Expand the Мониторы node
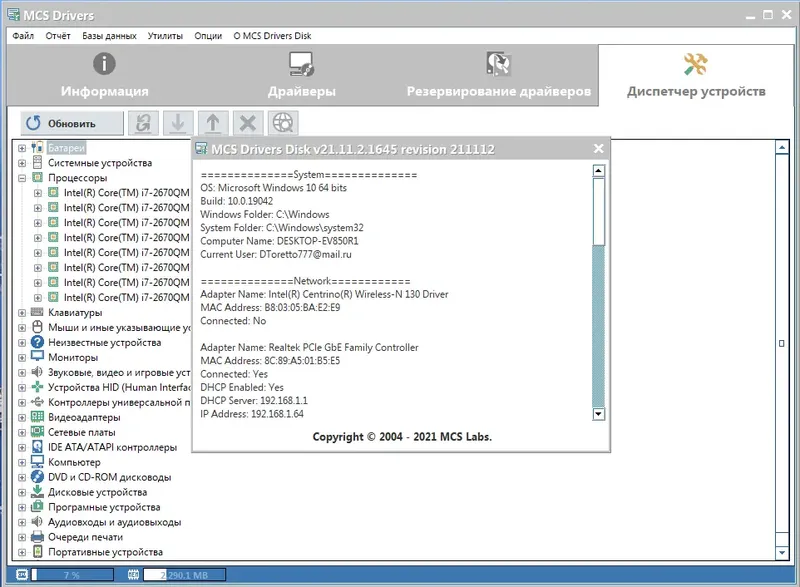This screenshot has width=800, height=587. point(22,358)
